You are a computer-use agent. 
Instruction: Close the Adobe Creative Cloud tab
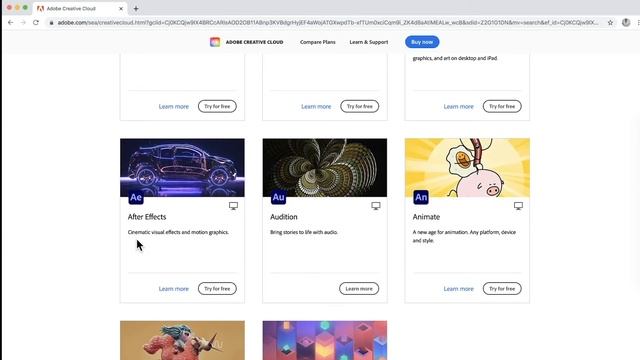tap(121, 9)
